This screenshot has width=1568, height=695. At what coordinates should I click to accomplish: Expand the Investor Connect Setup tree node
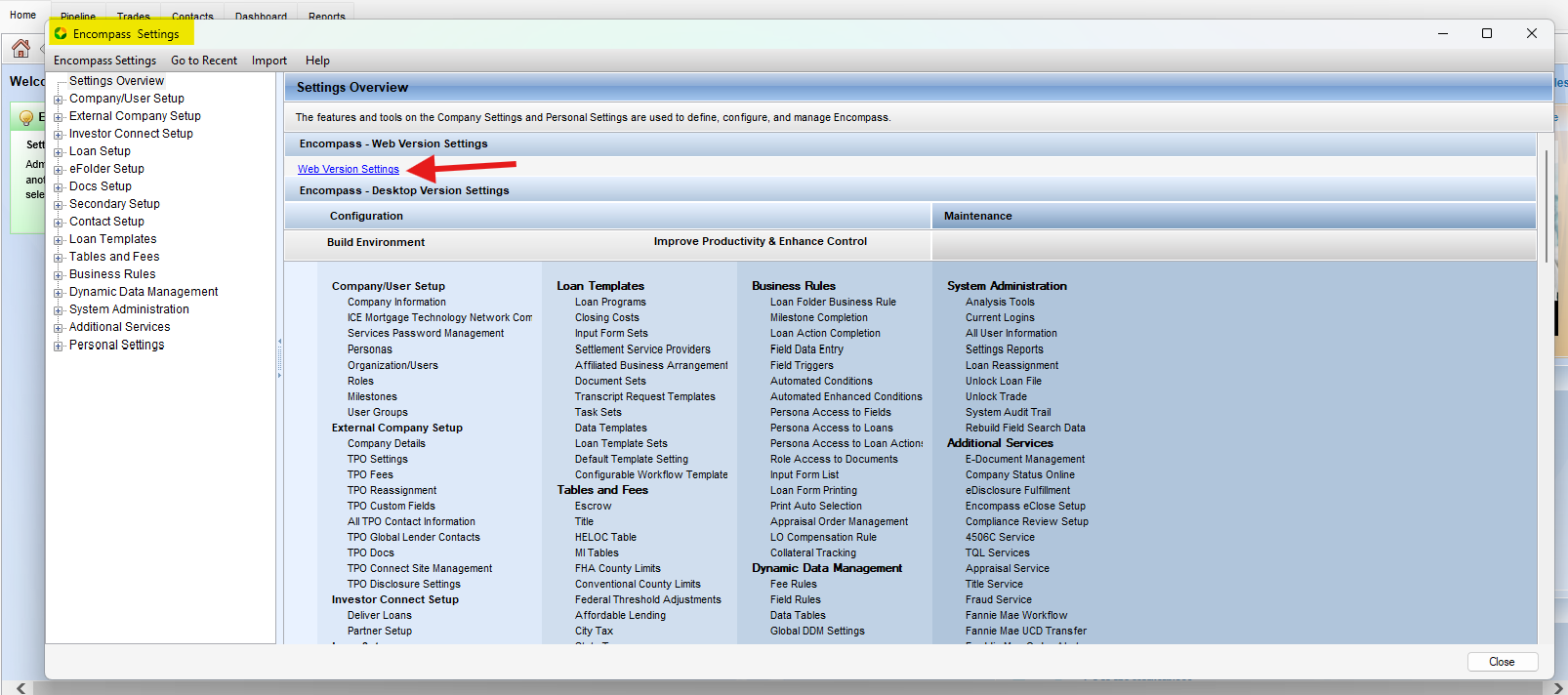(x=59, y=135)
